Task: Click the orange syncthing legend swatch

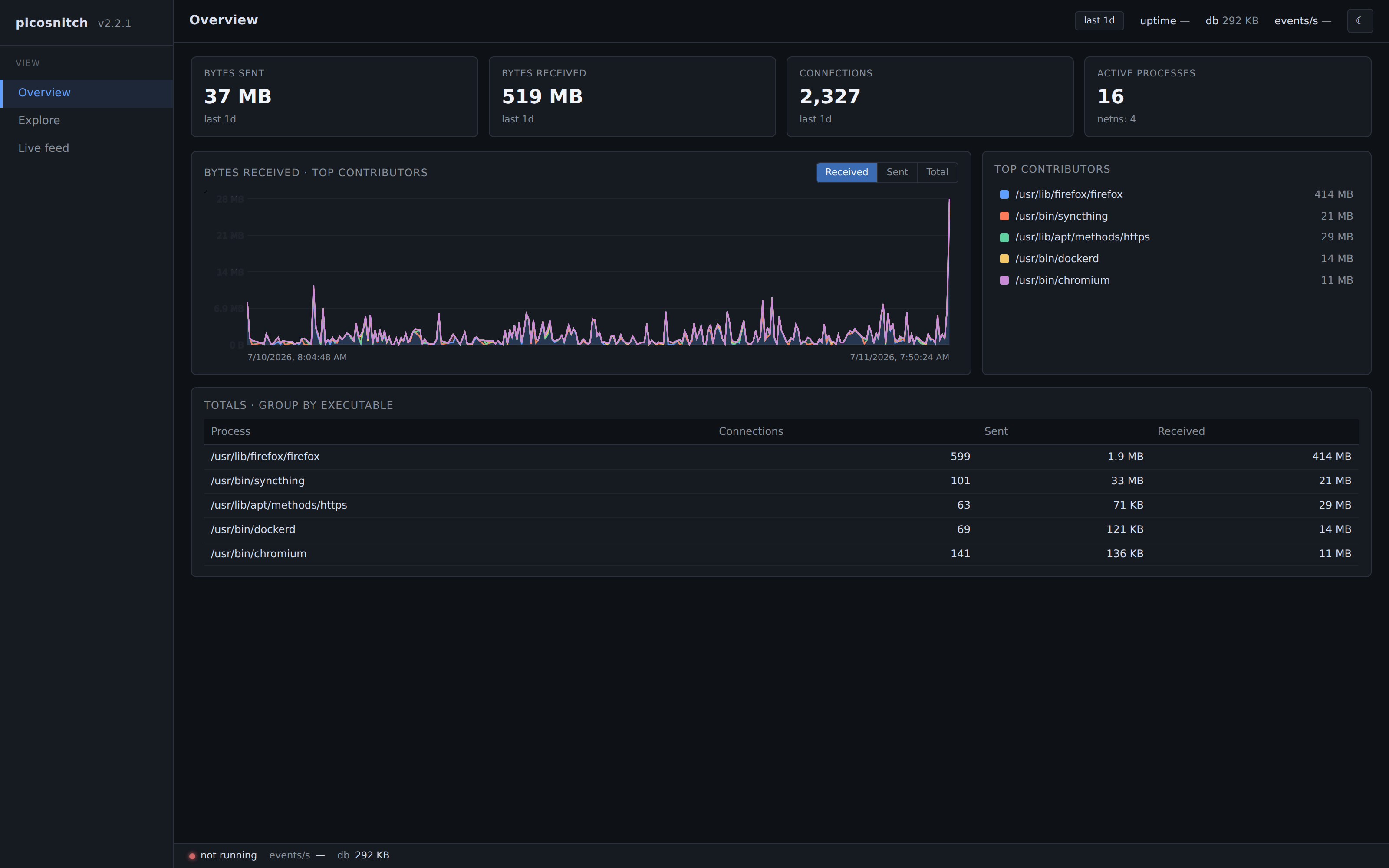Action: (1004, 217)
